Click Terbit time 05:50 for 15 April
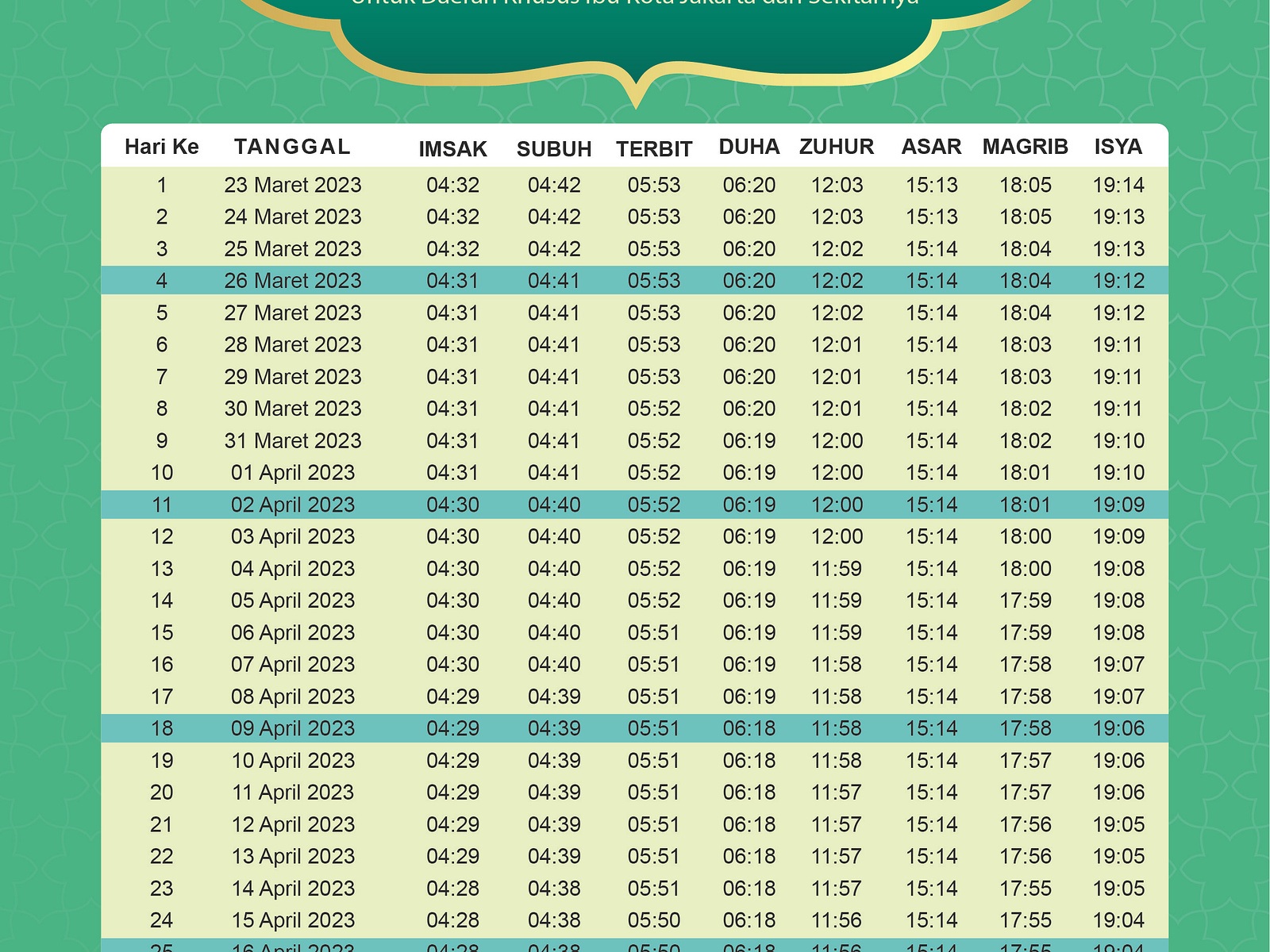The height and width of the screenshot is (952, 1270). tap(654, 920)
